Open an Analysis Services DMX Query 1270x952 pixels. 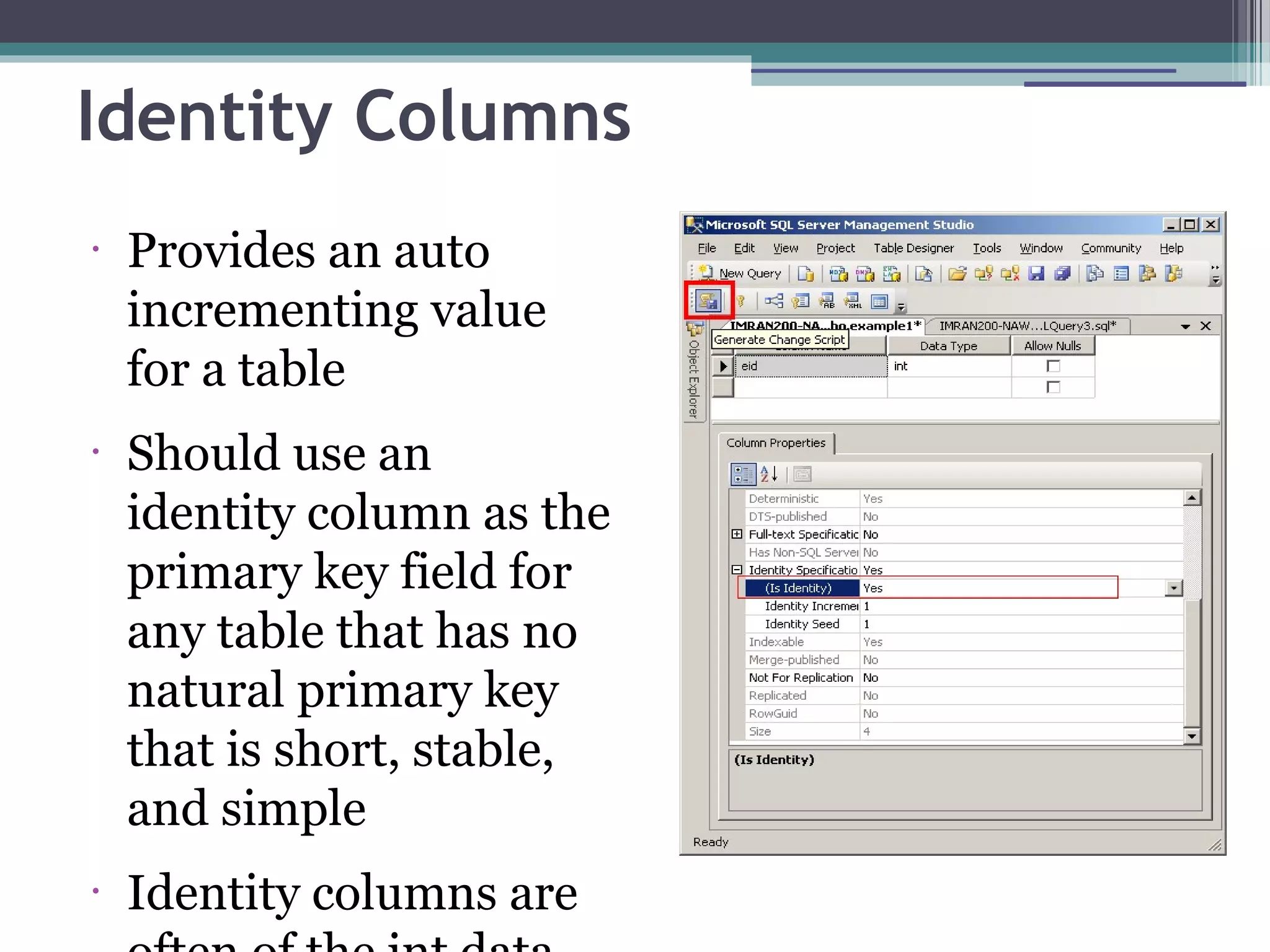(x=865, y=273)
